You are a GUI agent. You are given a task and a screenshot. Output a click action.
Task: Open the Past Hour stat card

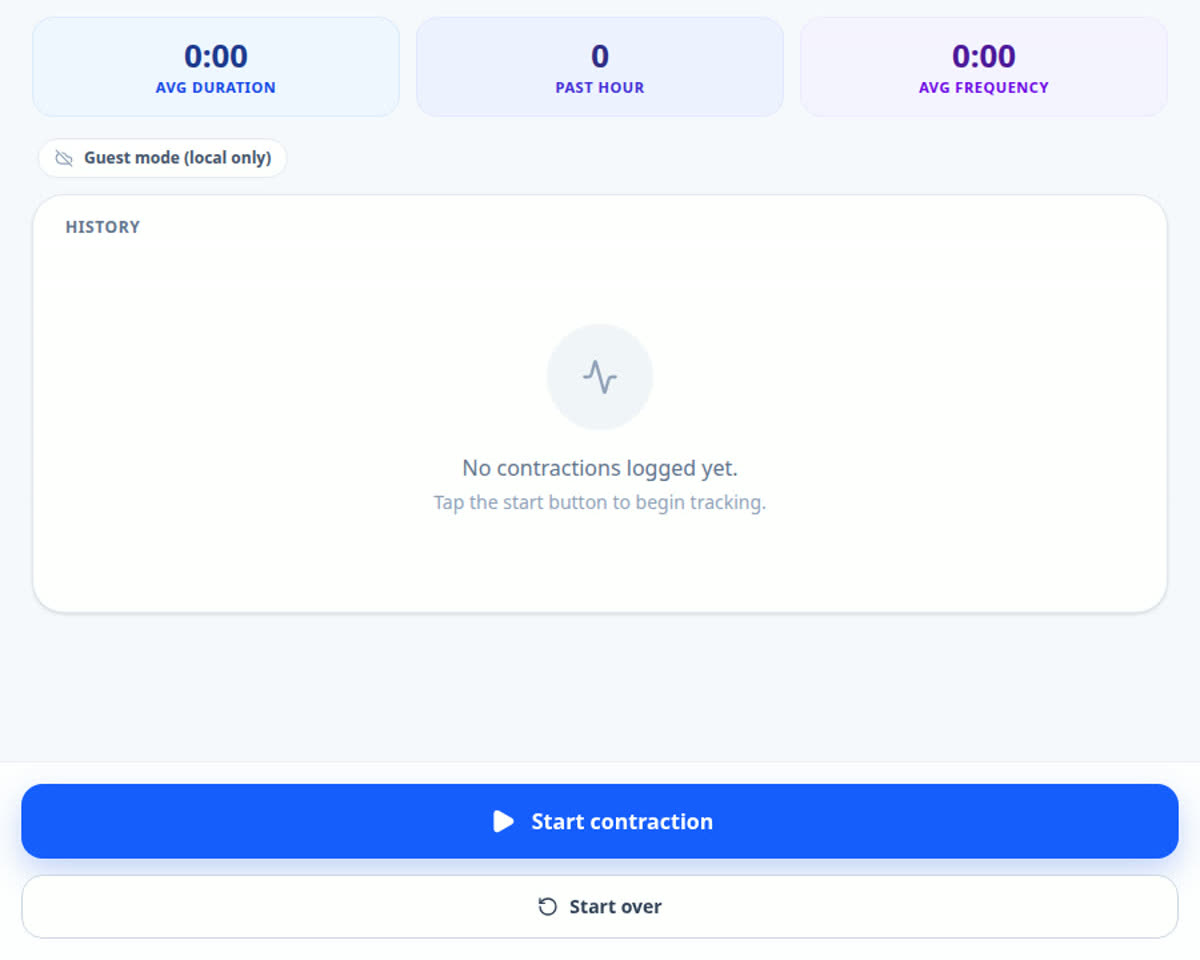tap(600, 67)
